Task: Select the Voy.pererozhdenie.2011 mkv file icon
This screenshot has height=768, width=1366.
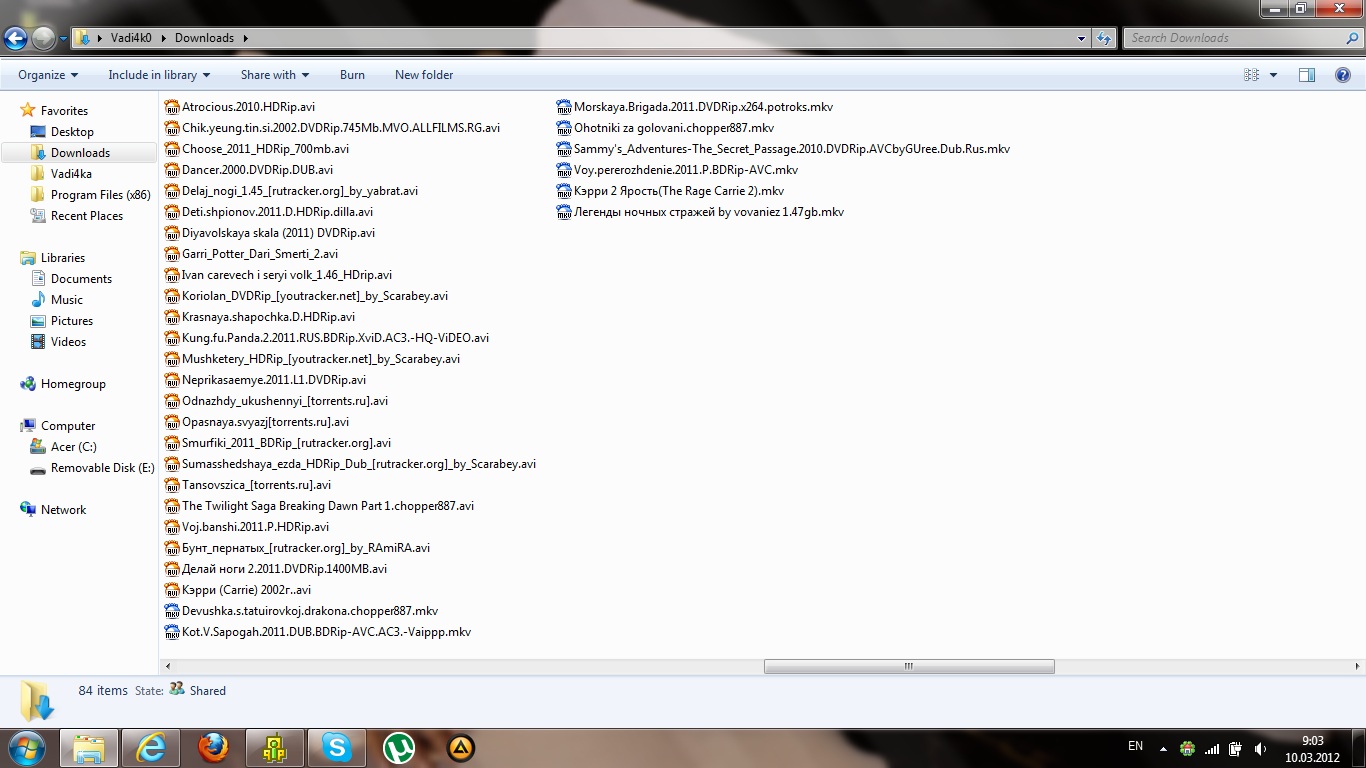Action: click(564, 170)
